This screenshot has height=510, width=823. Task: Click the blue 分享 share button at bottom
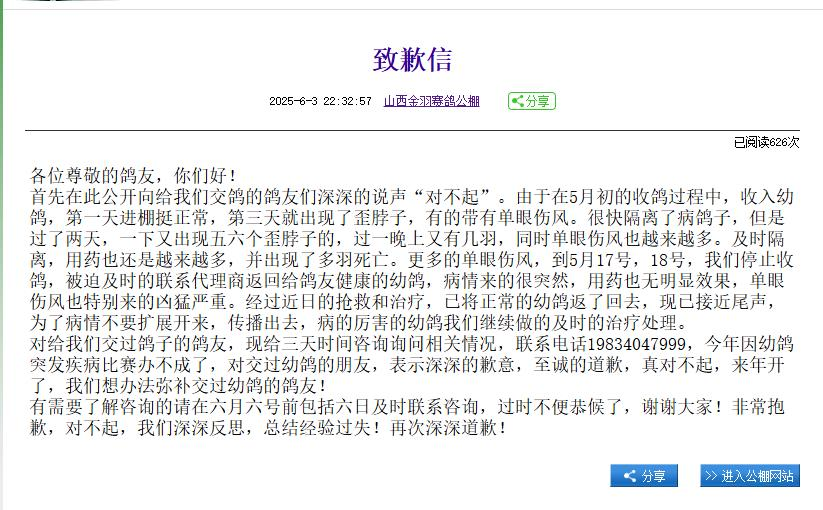tap(644, 476)
